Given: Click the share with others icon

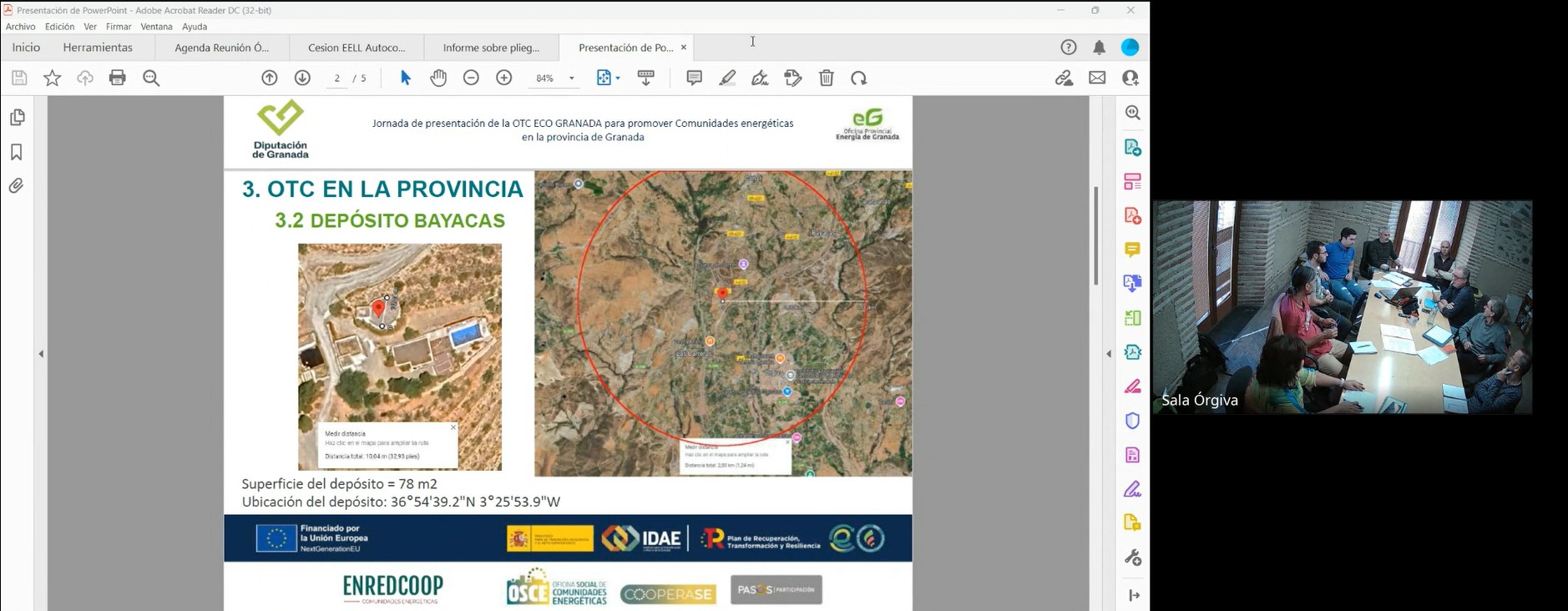Looking at the screenshot, I should pos(1130,78).
